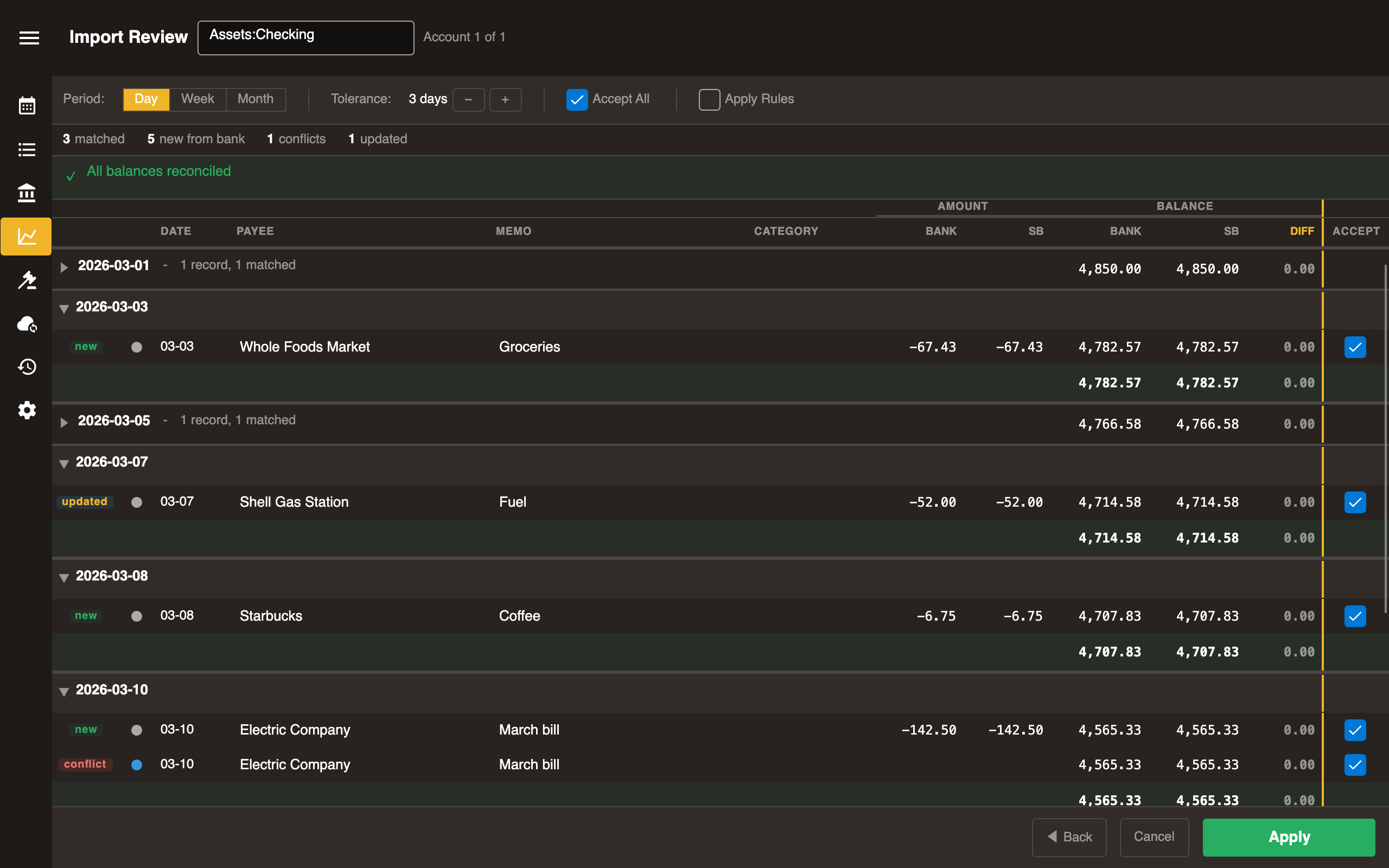Select the chart reports sidebar icon

coord(27,236)
